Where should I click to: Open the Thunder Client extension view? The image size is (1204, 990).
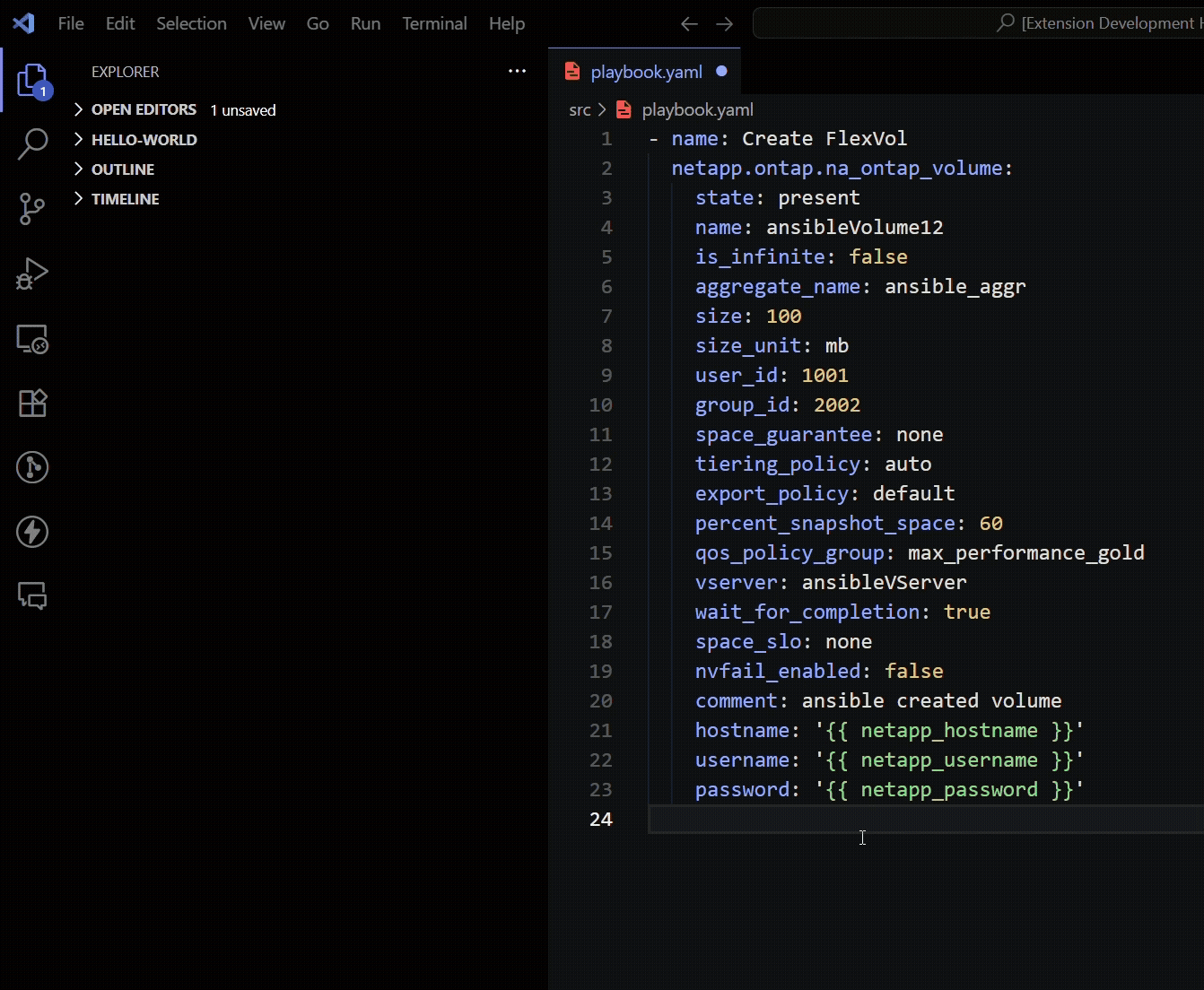pyautogui.click(x=32, y=532)
